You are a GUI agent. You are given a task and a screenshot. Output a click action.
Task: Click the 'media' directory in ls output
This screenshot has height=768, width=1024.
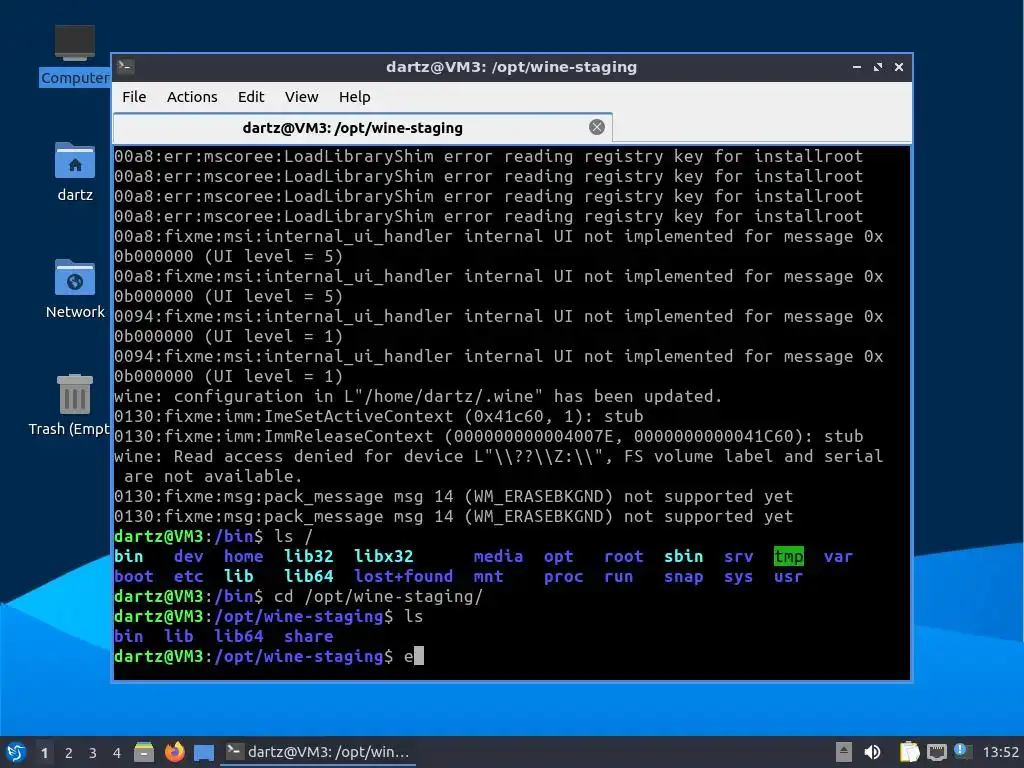498,556
